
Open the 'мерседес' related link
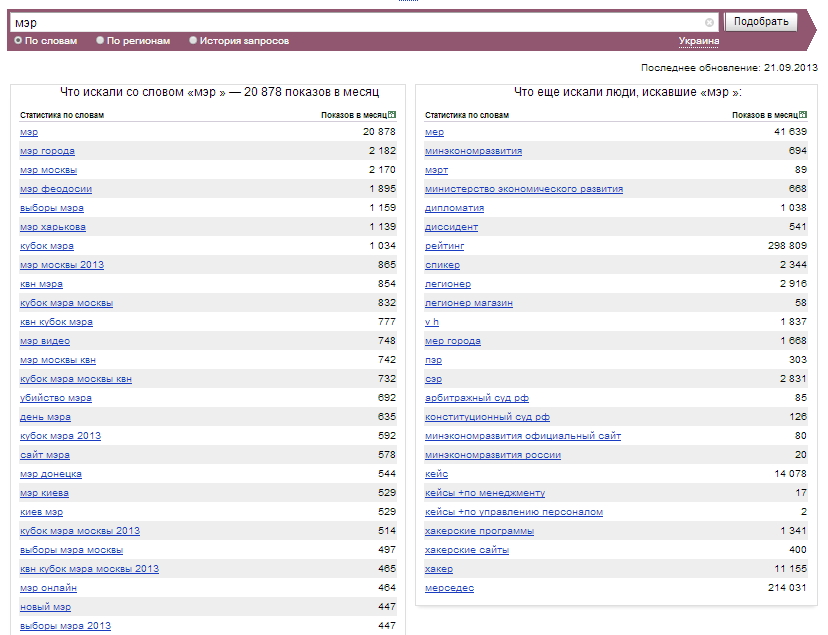(449, 588)
